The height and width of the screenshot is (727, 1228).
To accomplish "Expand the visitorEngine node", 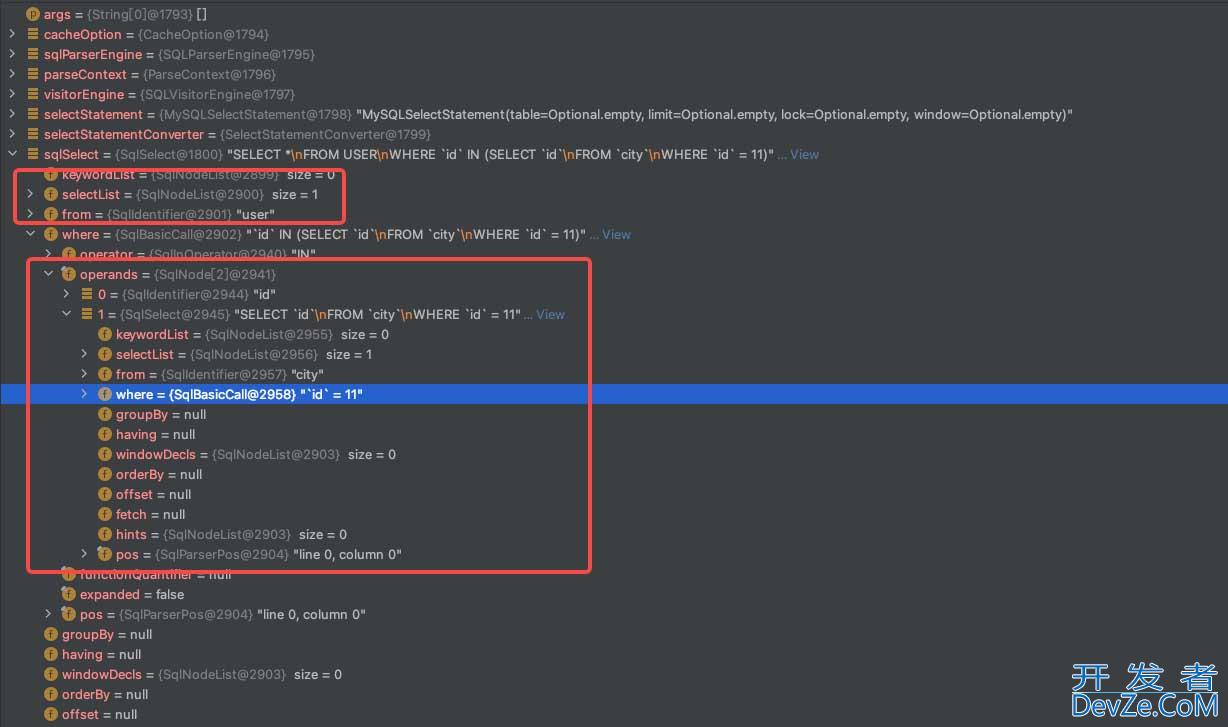I will 12,95.
